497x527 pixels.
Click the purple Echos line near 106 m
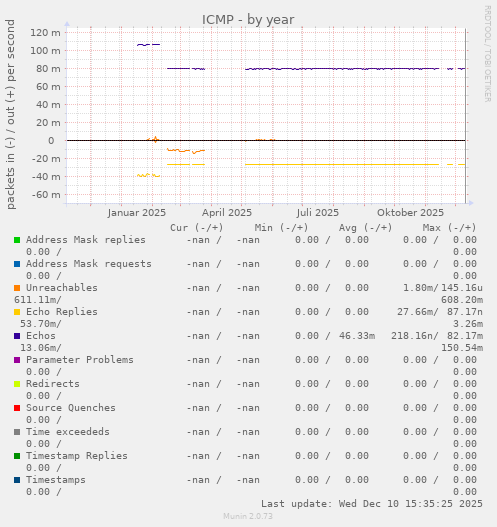tap(148, 44)
